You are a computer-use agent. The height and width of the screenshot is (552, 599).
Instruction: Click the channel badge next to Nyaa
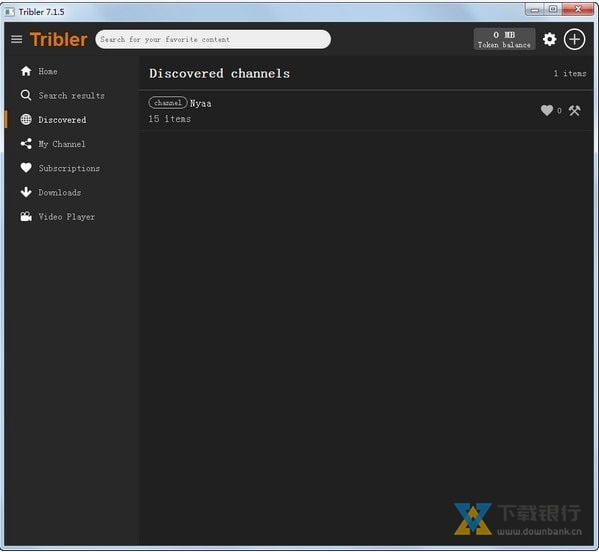click(x=168, y=103)
